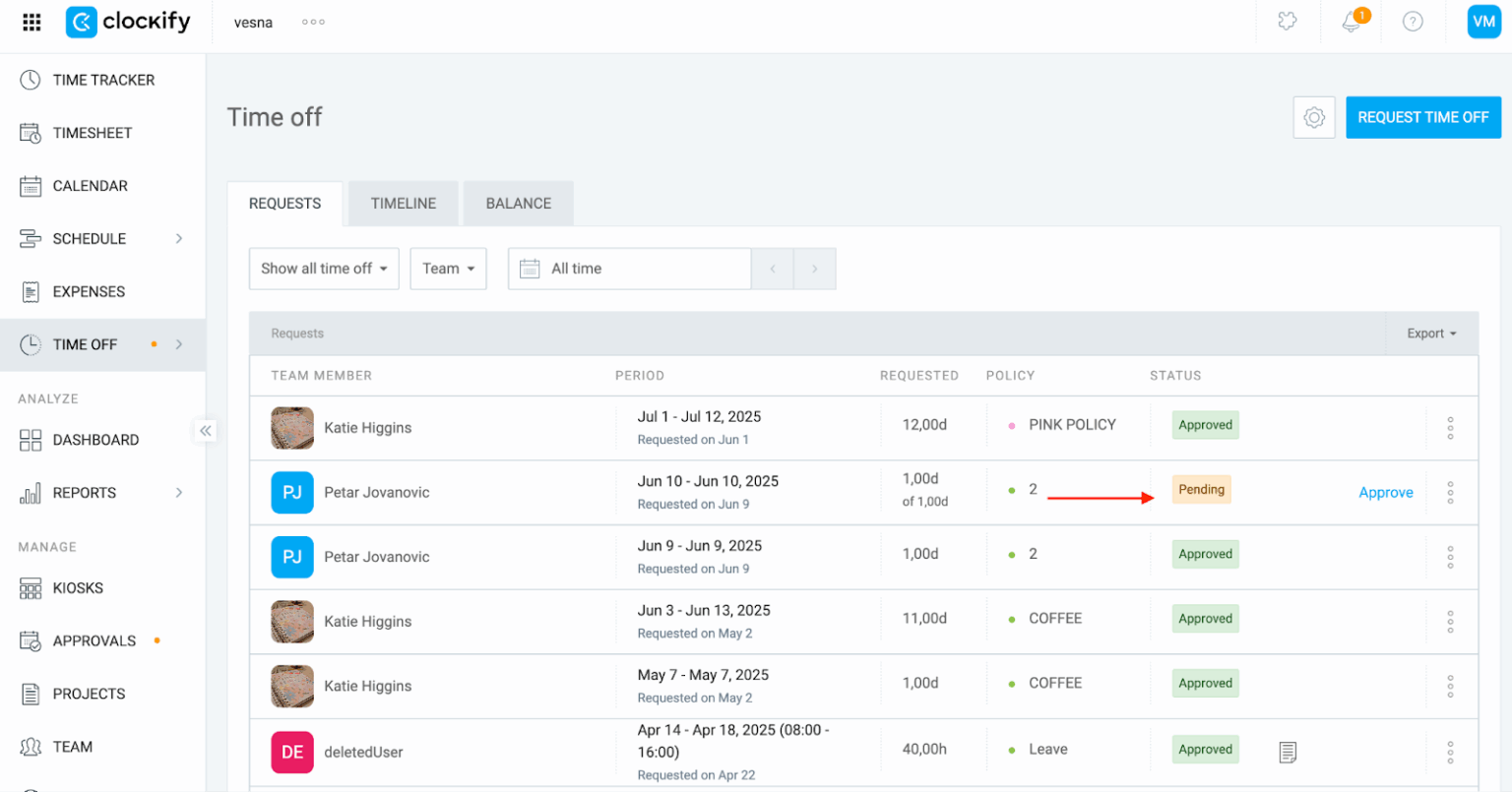The image size is (1512, 792).
Task: Open the VM user profile avatar
Action: coord(1483,22)
